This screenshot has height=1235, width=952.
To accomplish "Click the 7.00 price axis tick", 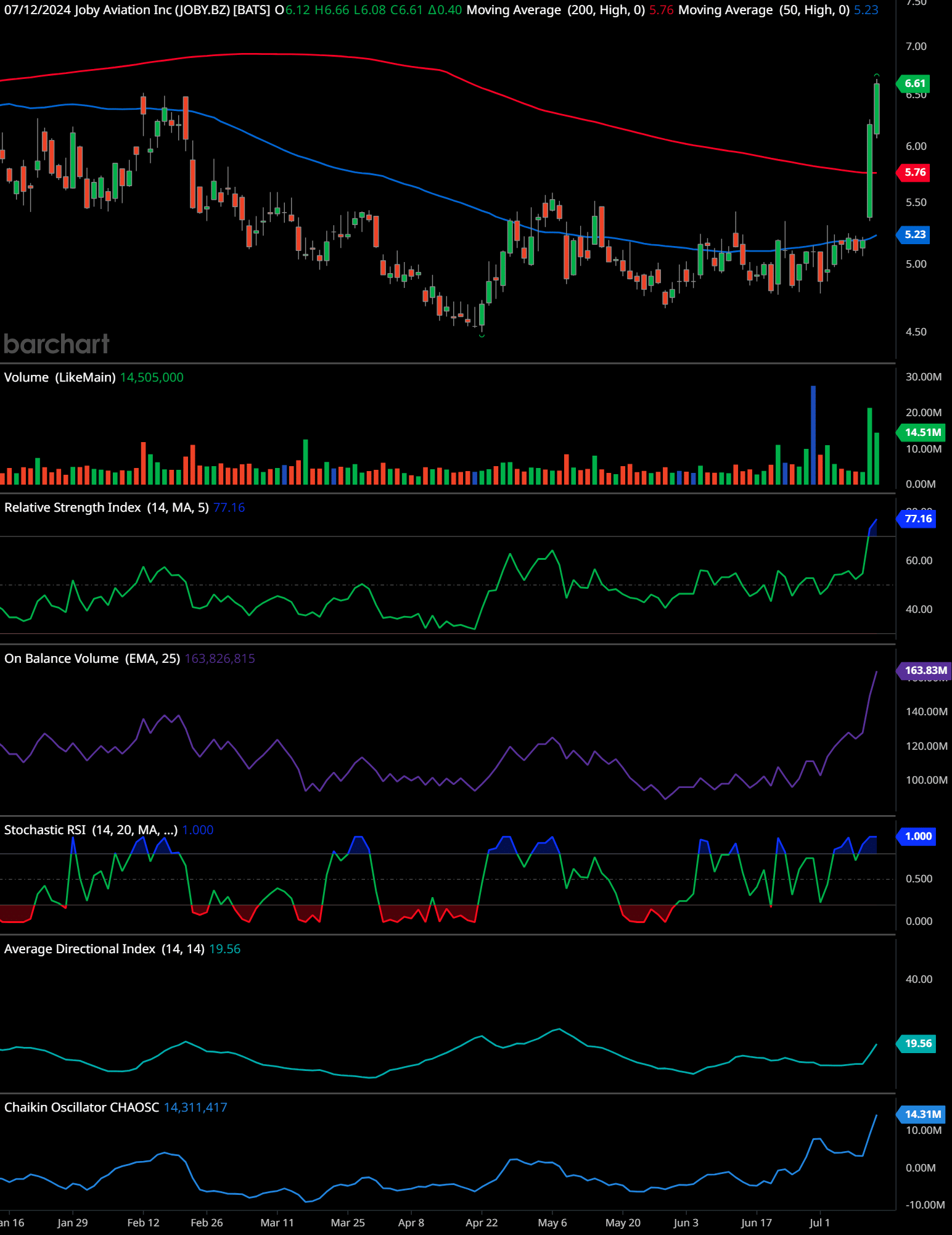I will pyautogui.click(x=916, y=46).
